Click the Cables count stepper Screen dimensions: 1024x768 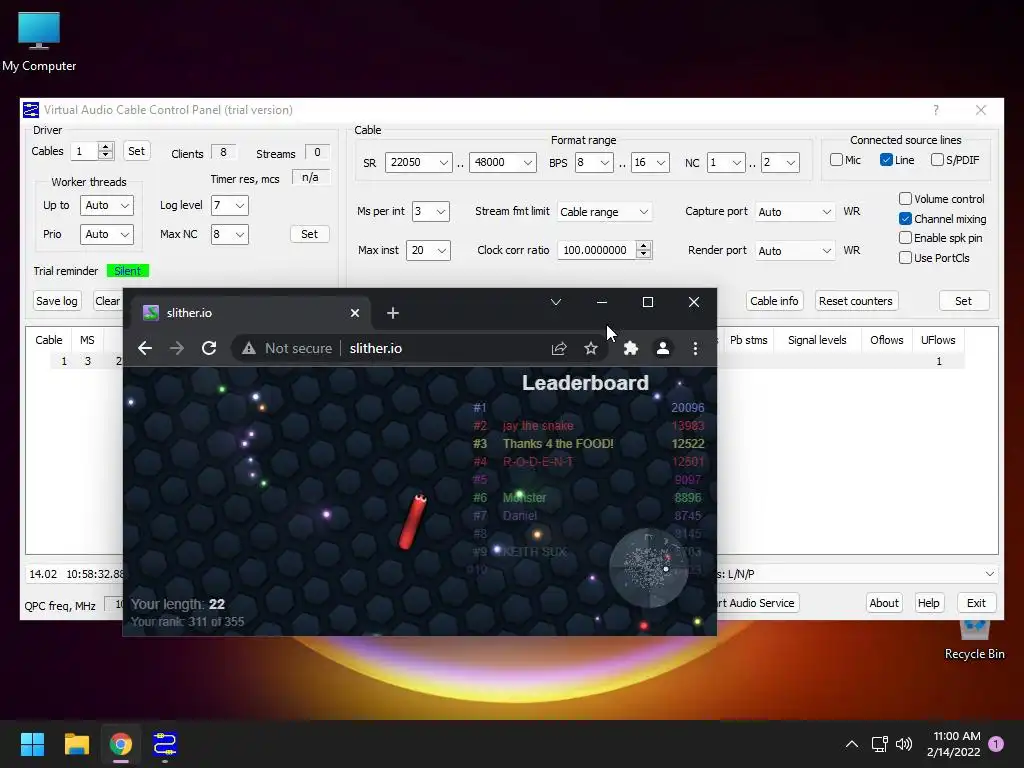click(106, 151)
